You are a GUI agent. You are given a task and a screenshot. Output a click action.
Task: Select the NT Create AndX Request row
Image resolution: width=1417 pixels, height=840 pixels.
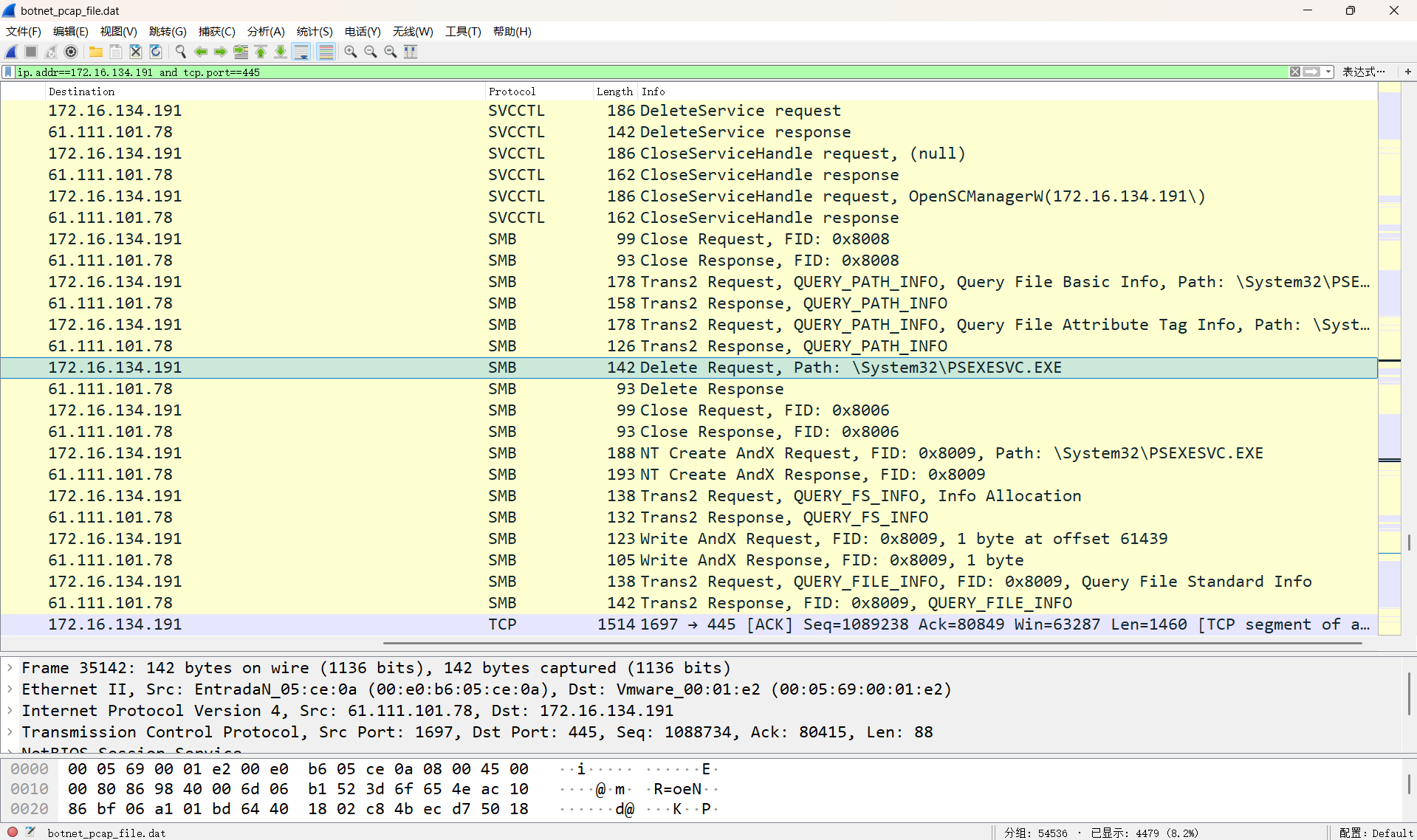tap(689, 453)
